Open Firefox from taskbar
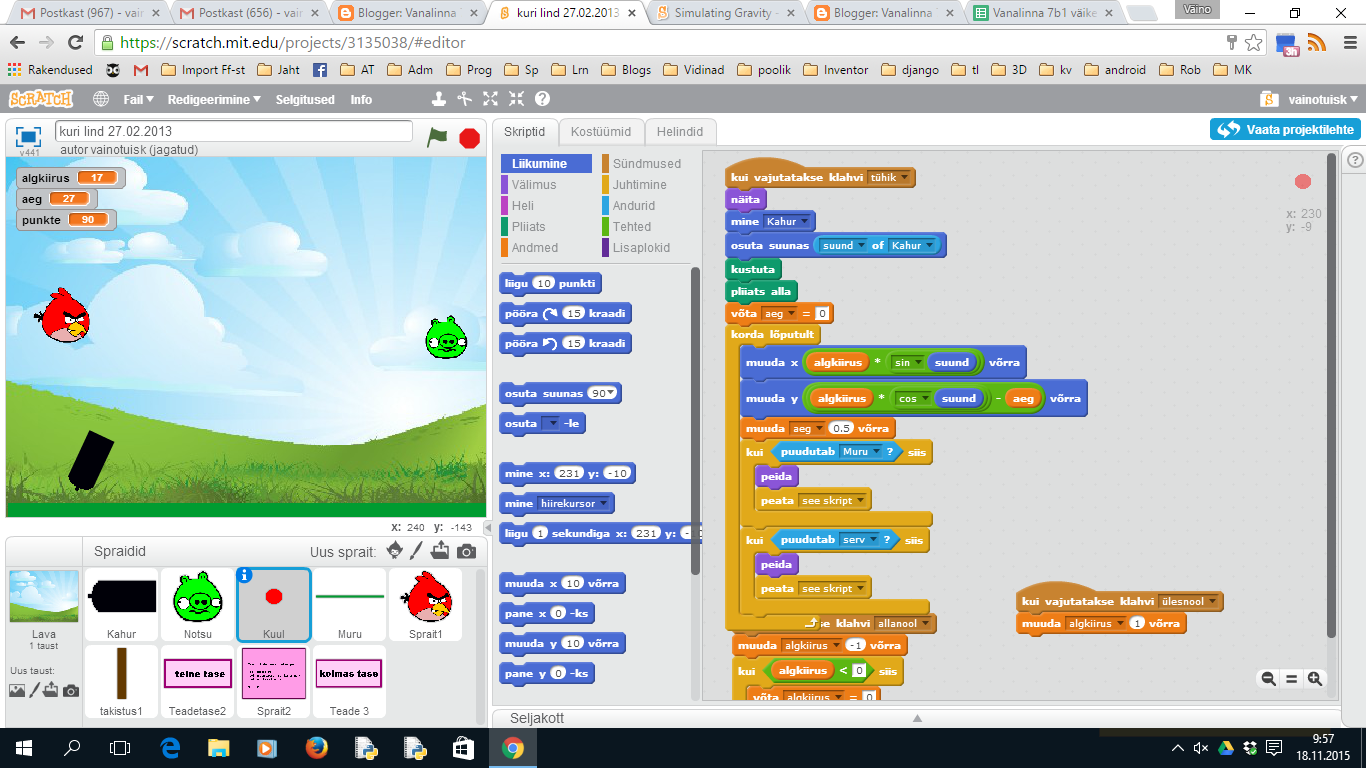The height and width of the screenshot is (768, 1366). [317, 748]
